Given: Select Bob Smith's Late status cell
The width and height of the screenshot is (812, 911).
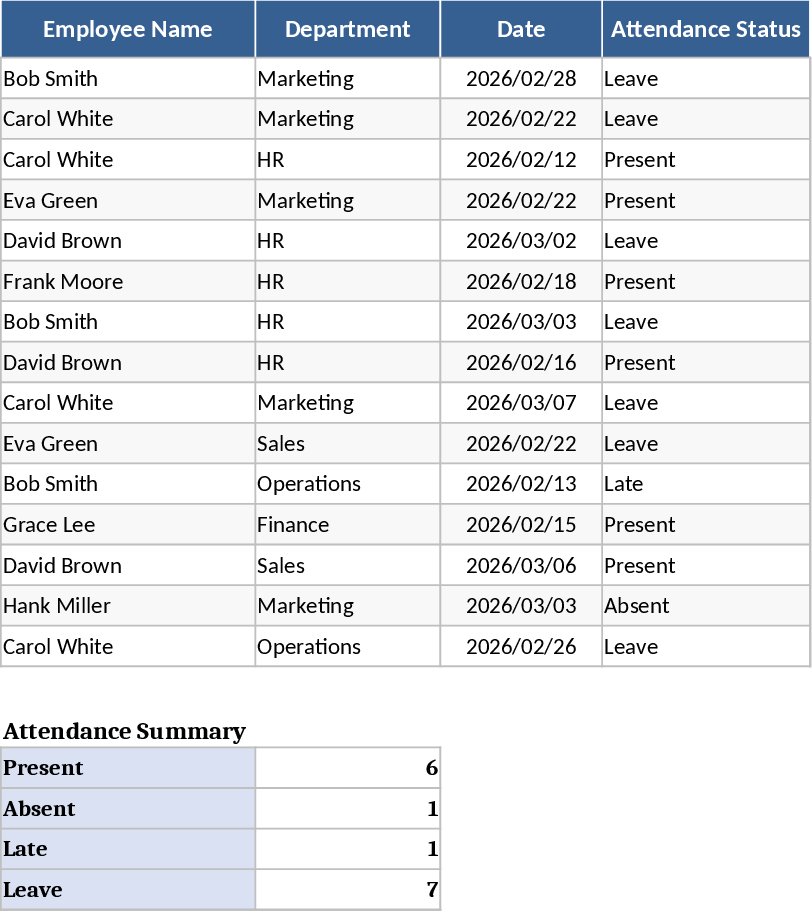Looking at the screenshot, I should [705, 484].
